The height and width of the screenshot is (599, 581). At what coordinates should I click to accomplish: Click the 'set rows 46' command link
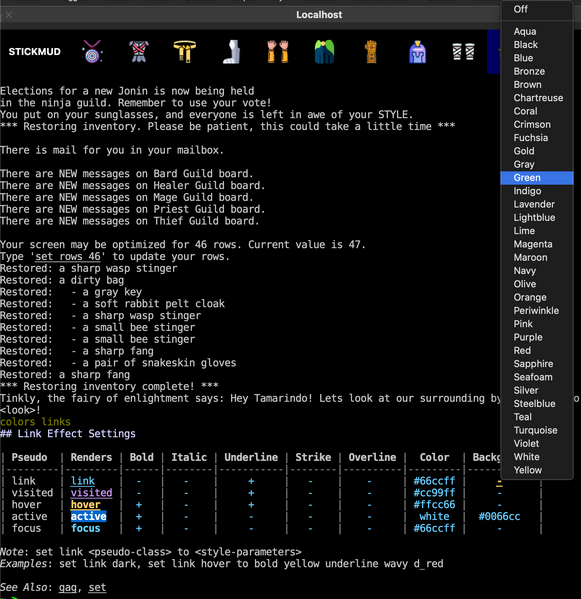[68, 256]
